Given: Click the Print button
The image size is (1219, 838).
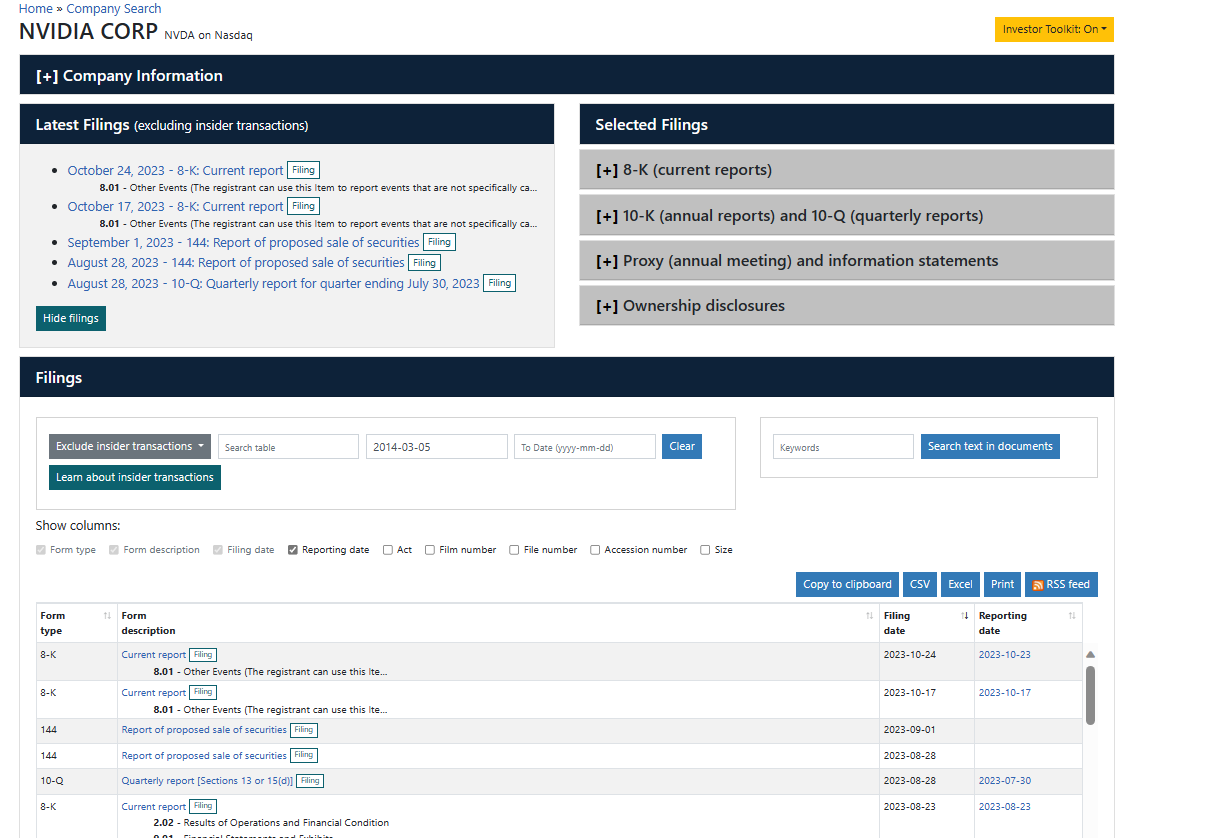Looking at the screenshot, I should pos(1002,584).
